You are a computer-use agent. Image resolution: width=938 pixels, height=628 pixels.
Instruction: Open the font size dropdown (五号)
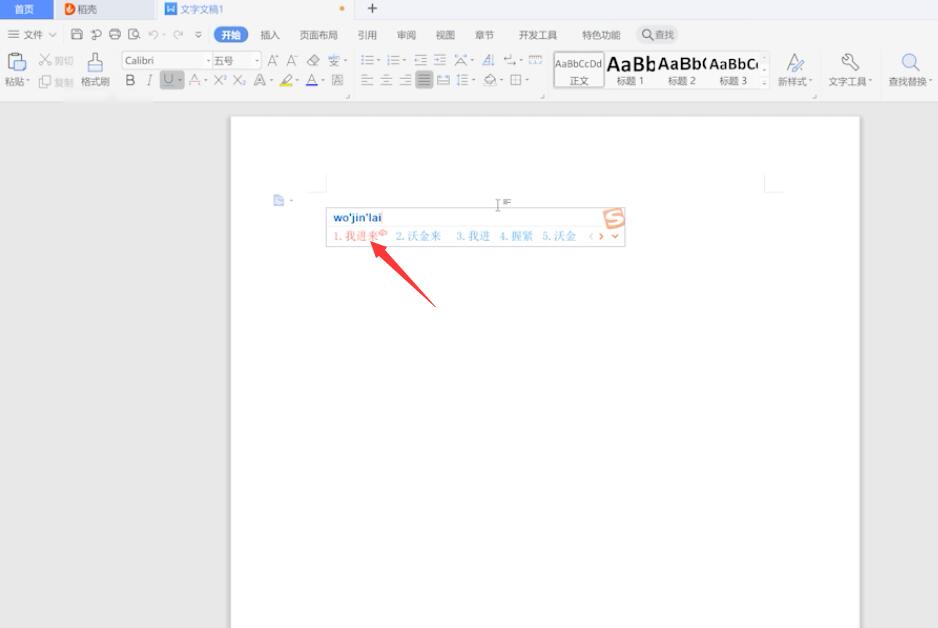pos(257,60)
